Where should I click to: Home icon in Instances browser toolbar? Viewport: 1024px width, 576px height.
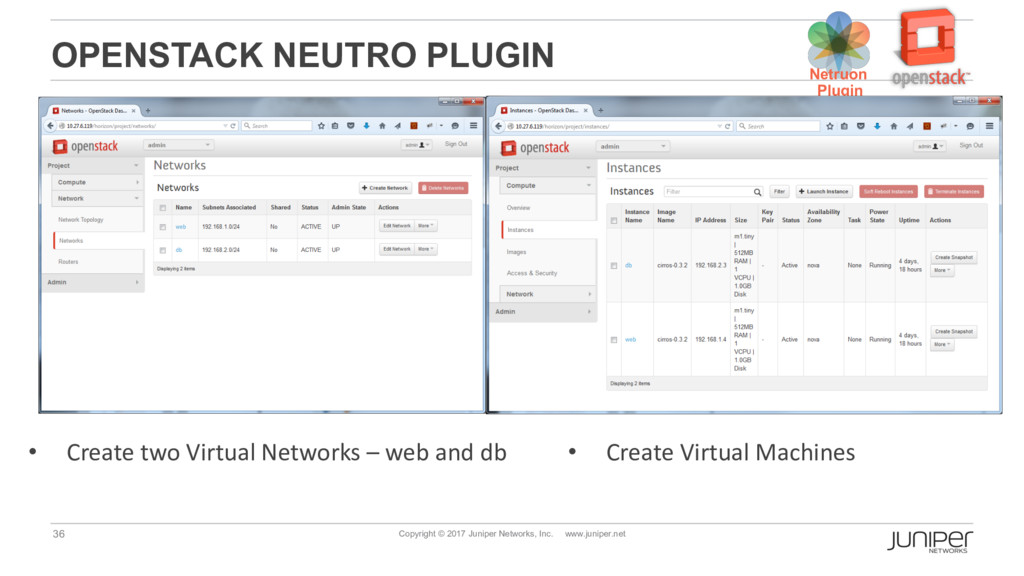pos(893,126)
